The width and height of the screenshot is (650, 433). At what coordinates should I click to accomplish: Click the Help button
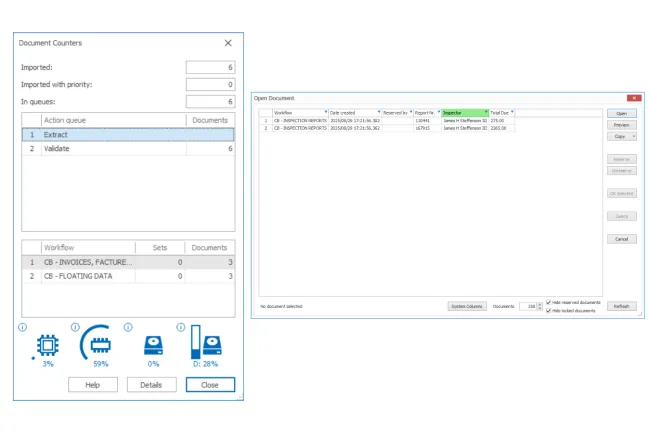click(93, 385)
